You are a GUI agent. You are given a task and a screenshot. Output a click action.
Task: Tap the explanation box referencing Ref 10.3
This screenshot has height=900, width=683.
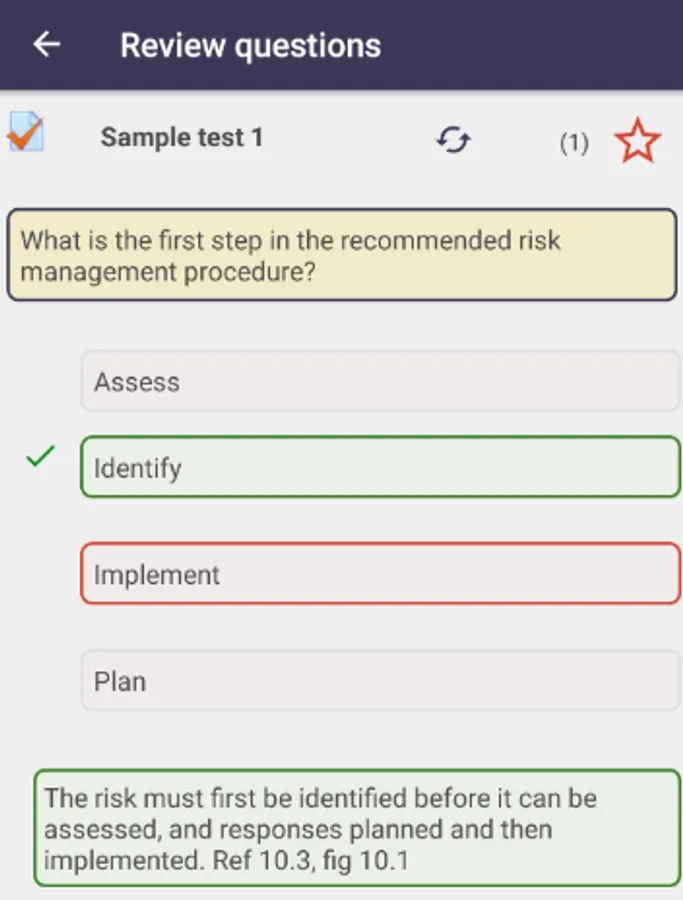(x=341, y=829)
